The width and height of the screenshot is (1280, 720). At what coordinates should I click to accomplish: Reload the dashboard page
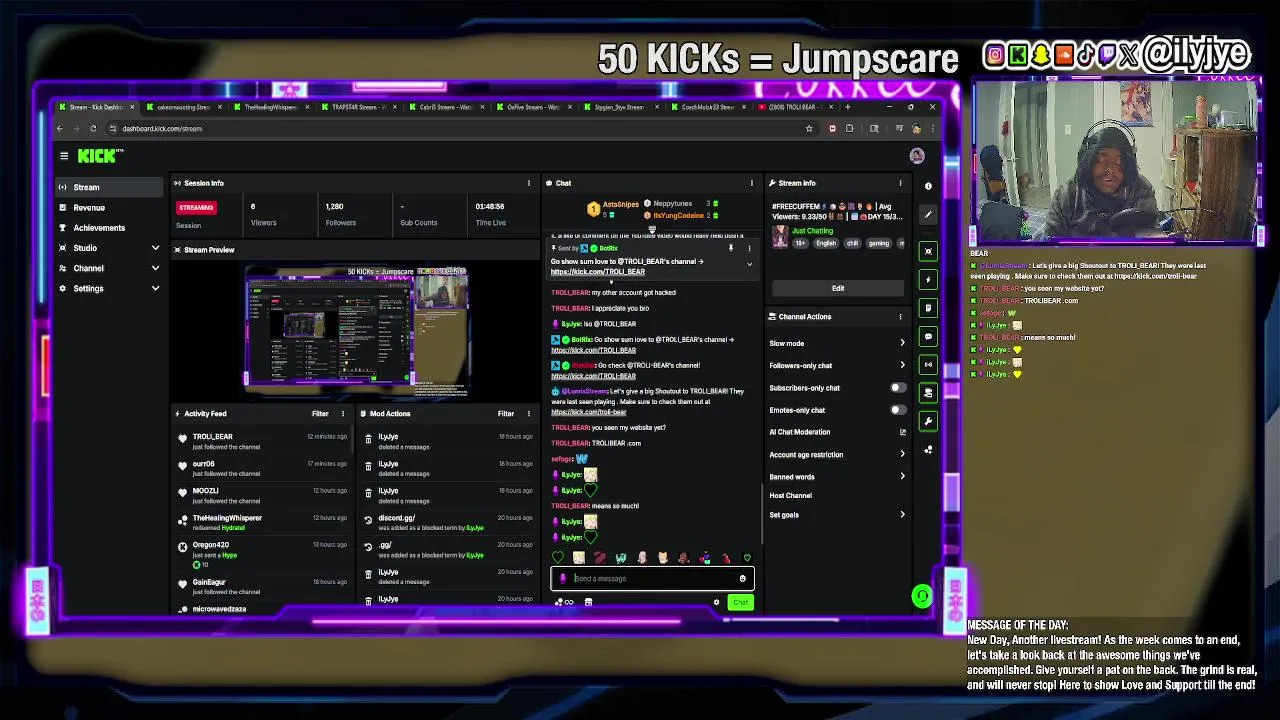click(93, 128)
